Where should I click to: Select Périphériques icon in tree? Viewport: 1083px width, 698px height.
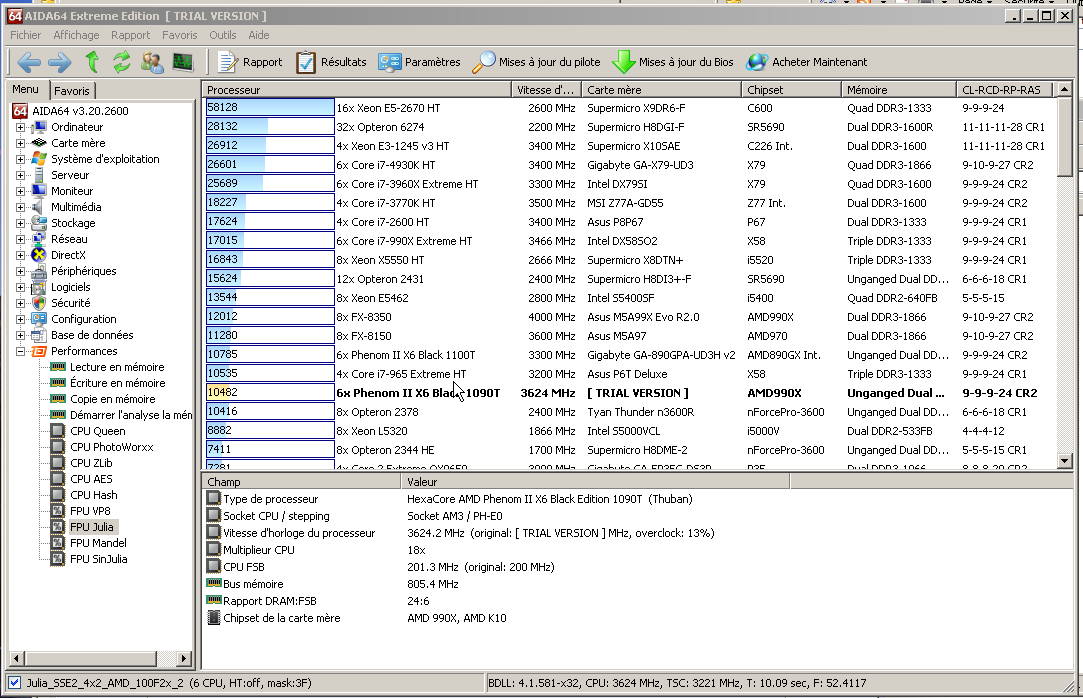39,271
